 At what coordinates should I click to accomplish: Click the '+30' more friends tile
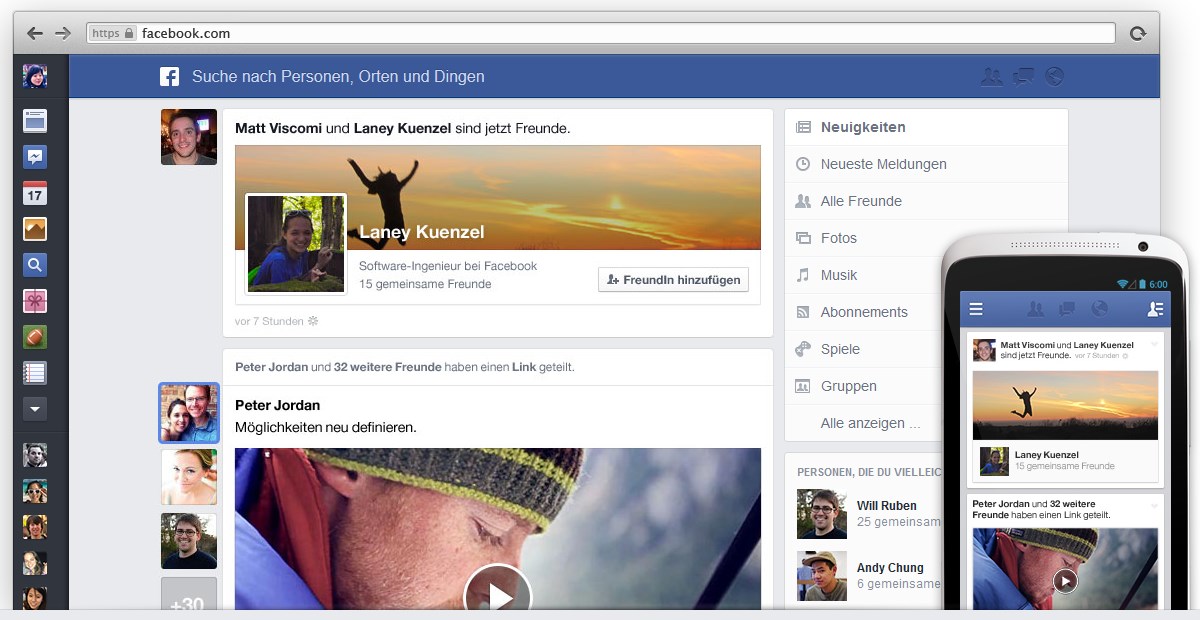click(x=189, y=595)
